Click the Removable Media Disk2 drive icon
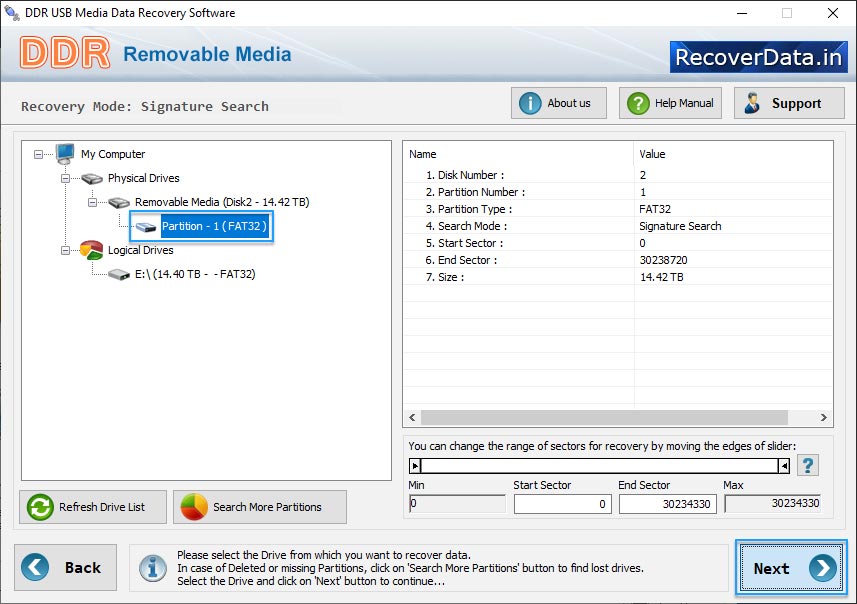 click(x=119, y=202)
